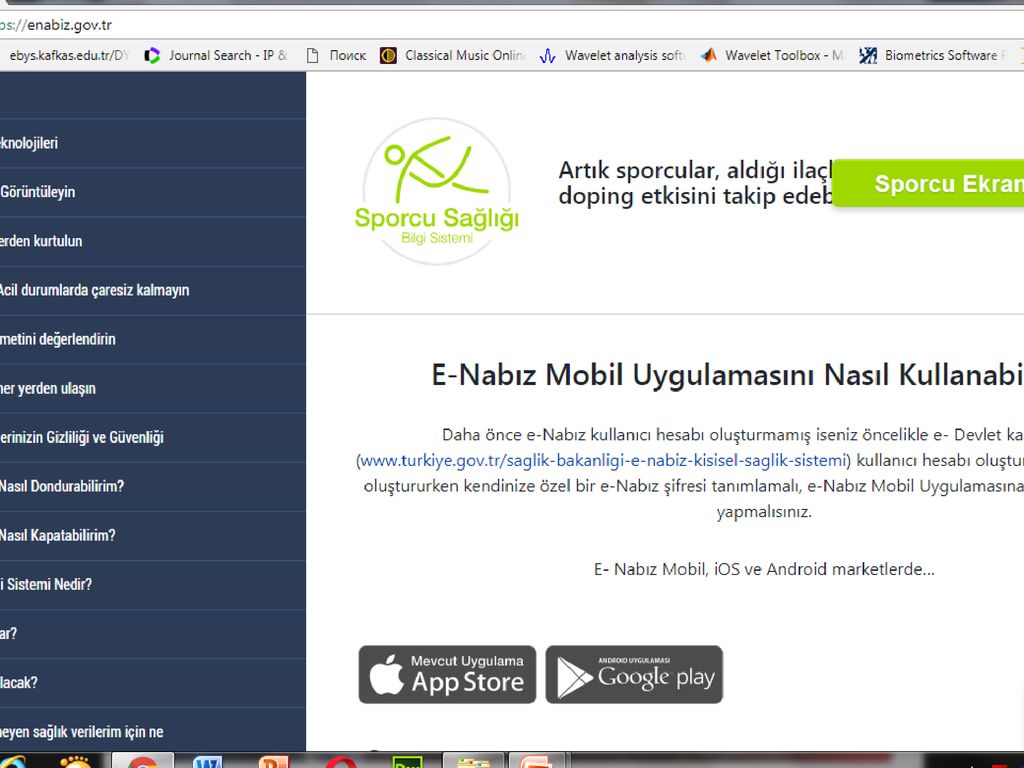1024x768 pixels.
Task: Click text 'E- Nabız Mobil, iOS ve Android marketlerde...'
Action: pos(764,569)
